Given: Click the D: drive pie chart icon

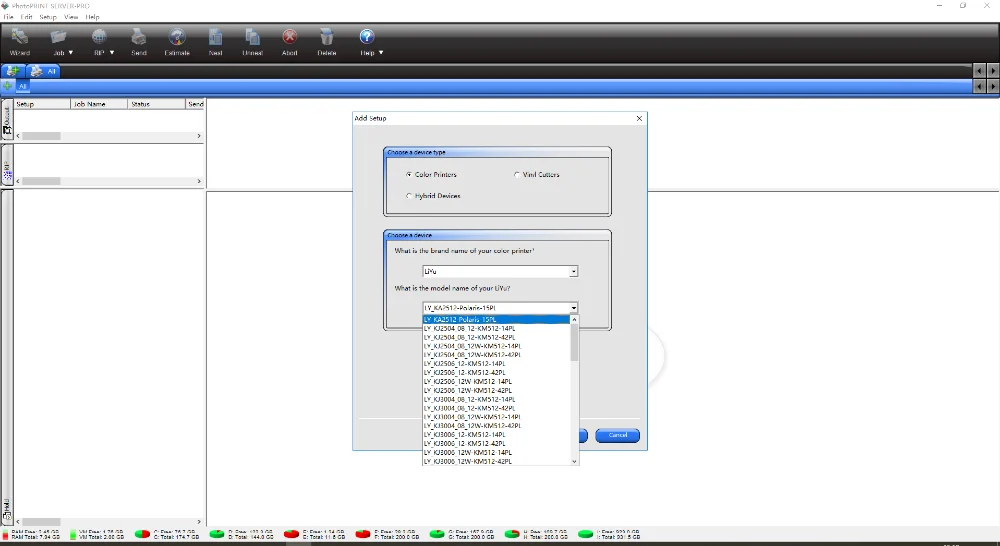Looking at the screenshot, I should click(x=217, y=534).
